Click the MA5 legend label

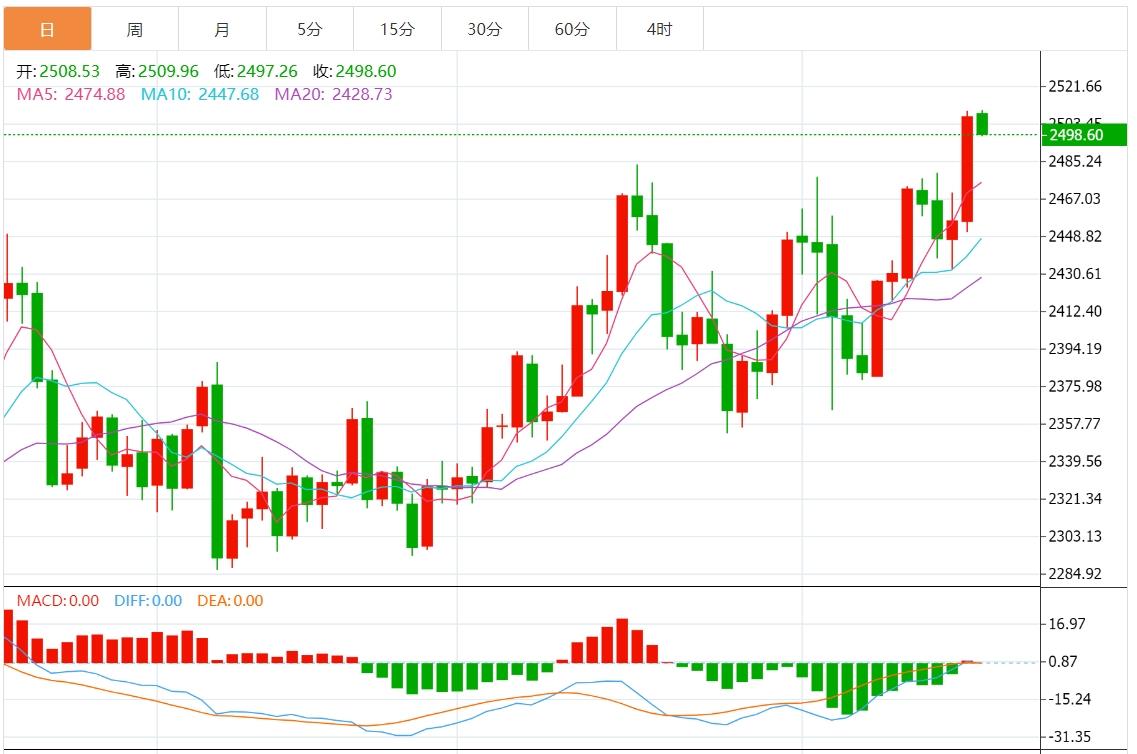coord(37,94)
